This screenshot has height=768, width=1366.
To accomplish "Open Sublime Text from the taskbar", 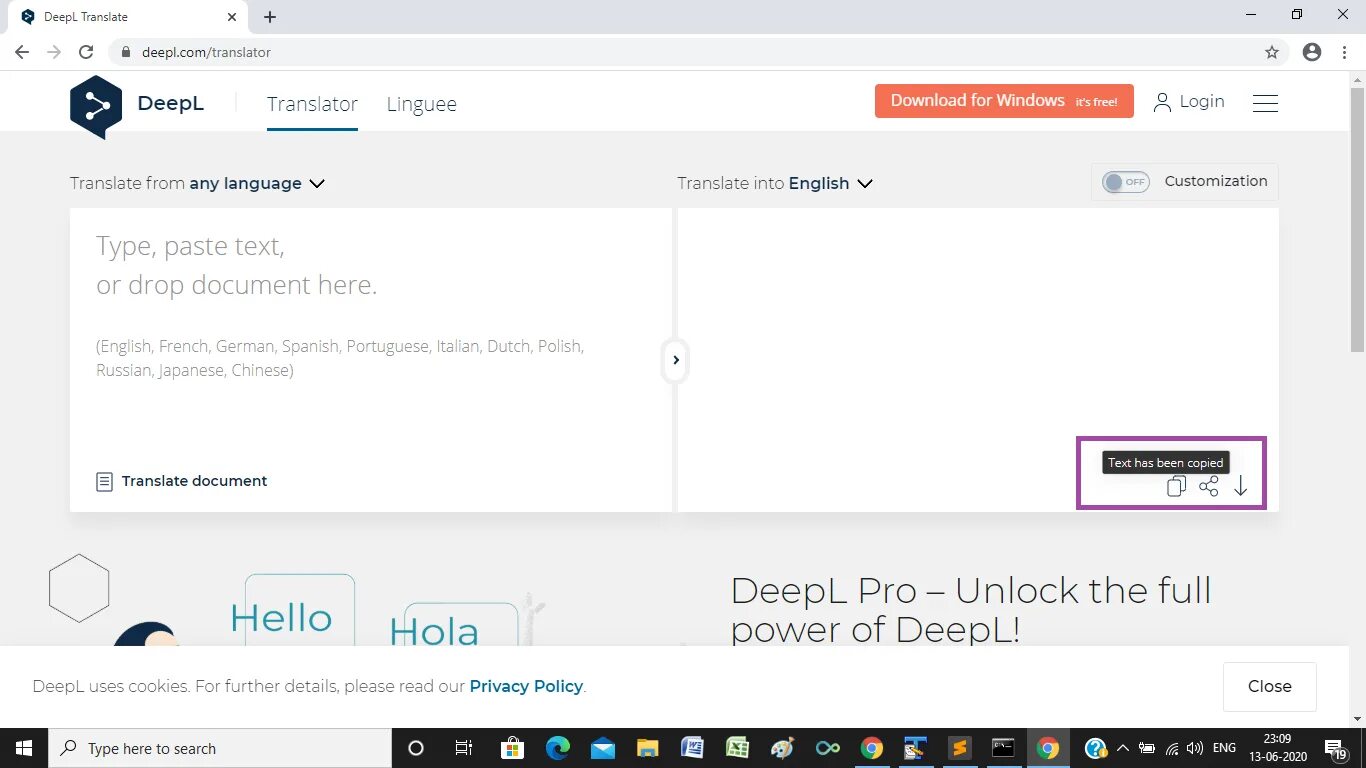I will pyautogui.click(x=959, y=748).
